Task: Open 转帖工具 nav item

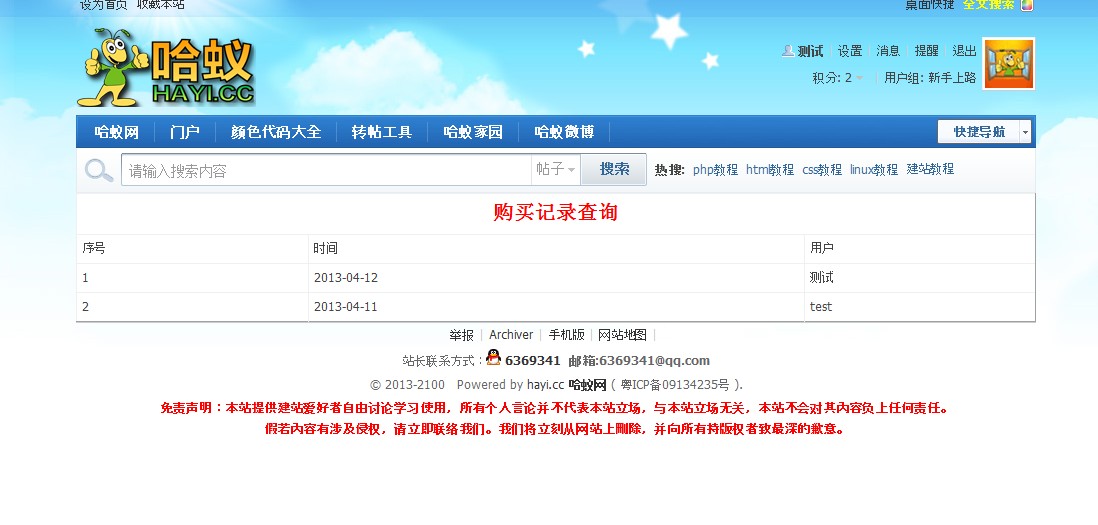Action: [382, 132]
